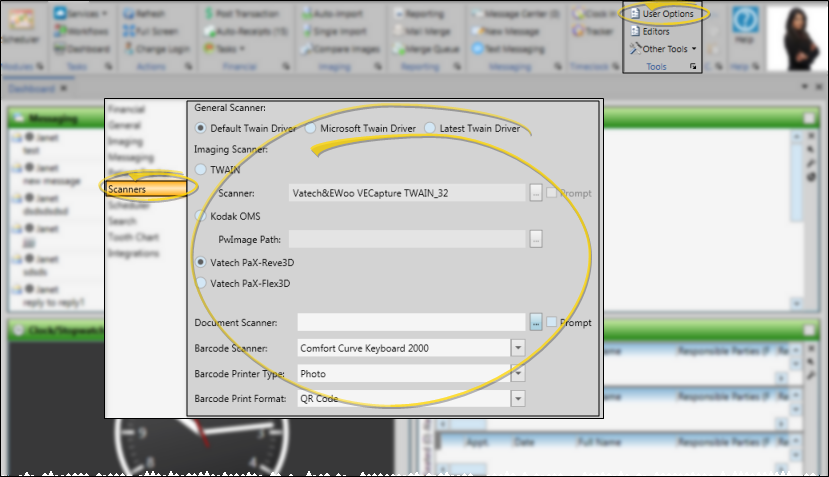Browse for PwImage Path with ellipsis button
Image resolution: width=829 pixels, height=477 pixels.
[536, 239]
